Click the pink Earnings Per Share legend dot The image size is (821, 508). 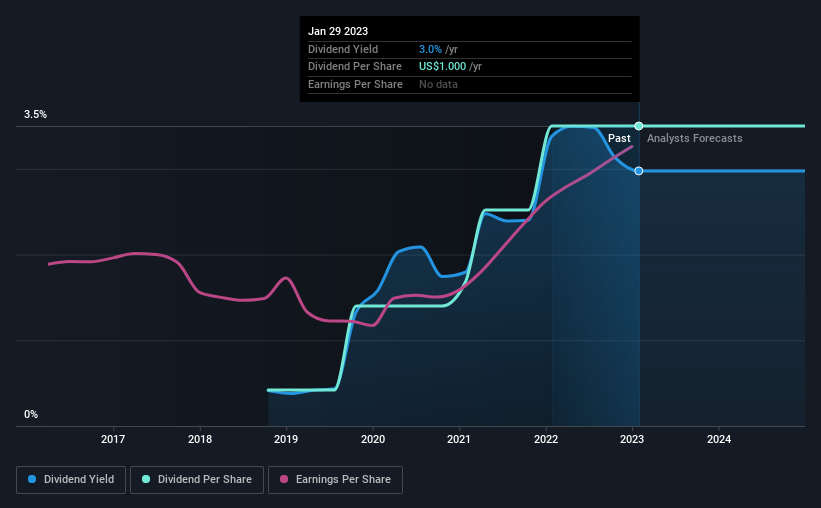click(284, 479)
